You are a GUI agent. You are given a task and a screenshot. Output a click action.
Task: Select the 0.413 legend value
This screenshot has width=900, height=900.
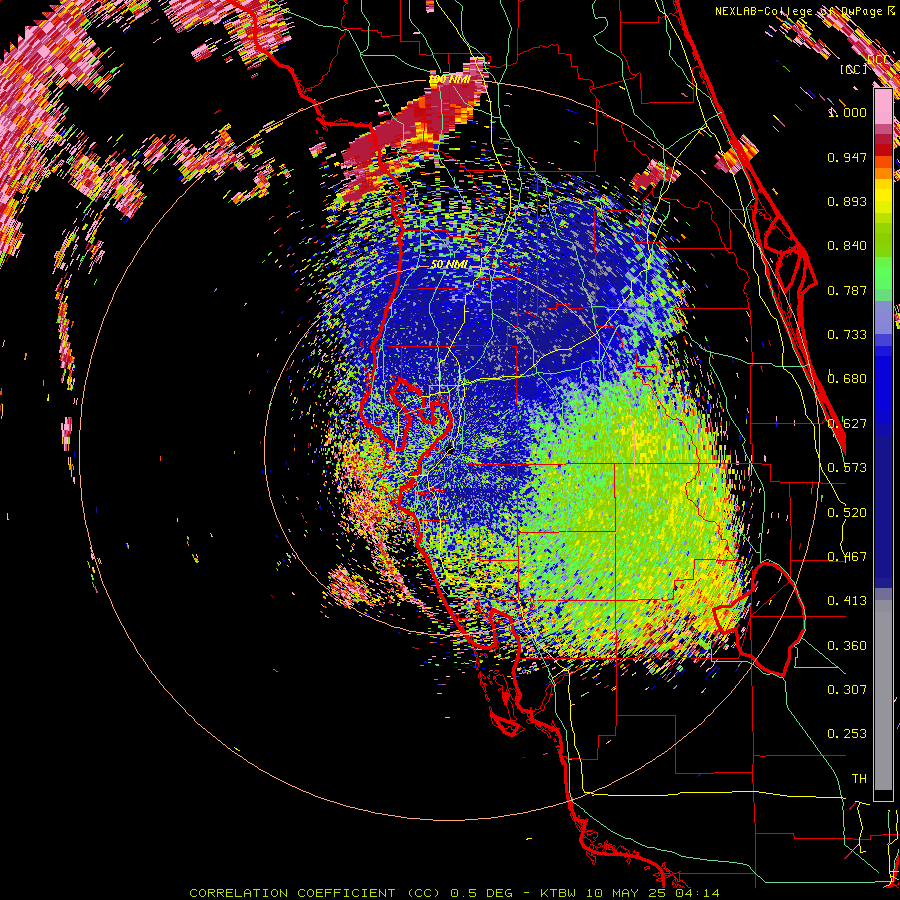tap(847, 601)
